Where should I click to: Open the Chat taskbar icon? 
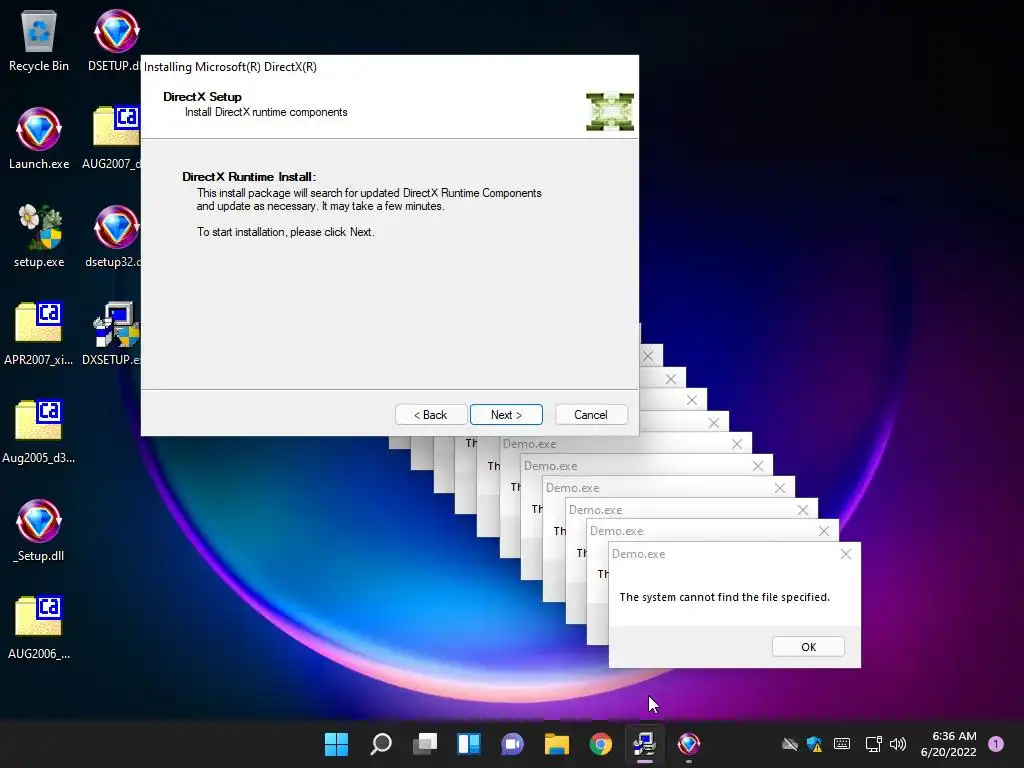click(513, 744)
